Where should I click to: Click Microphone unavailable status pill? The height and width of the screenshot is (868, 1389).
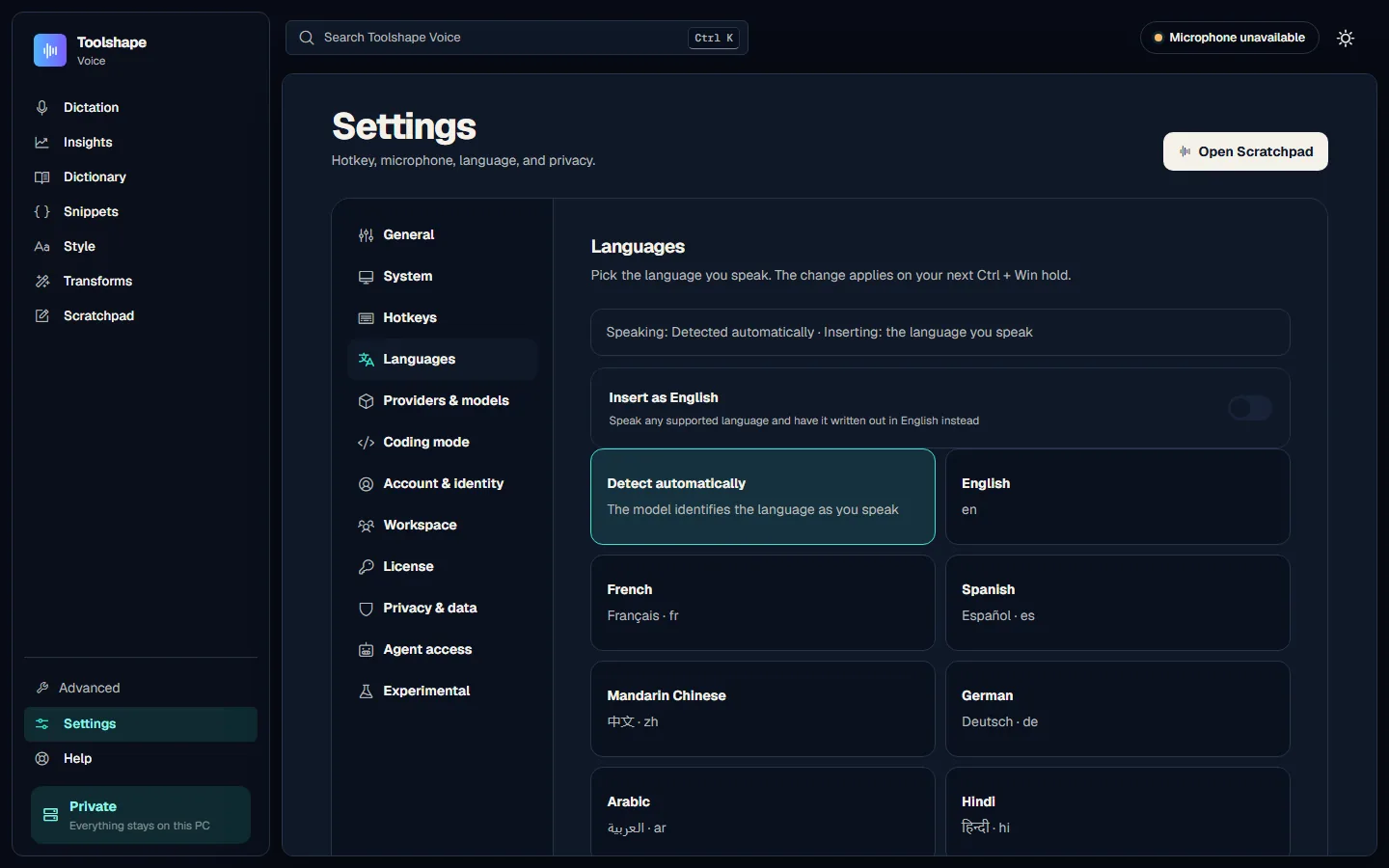pos(1229,38)
